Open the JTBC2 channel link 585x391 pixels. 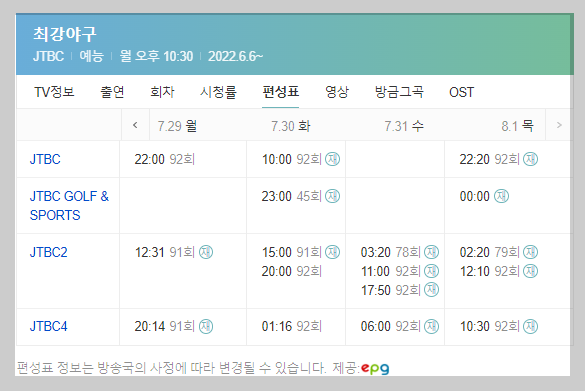click(49, 253)
